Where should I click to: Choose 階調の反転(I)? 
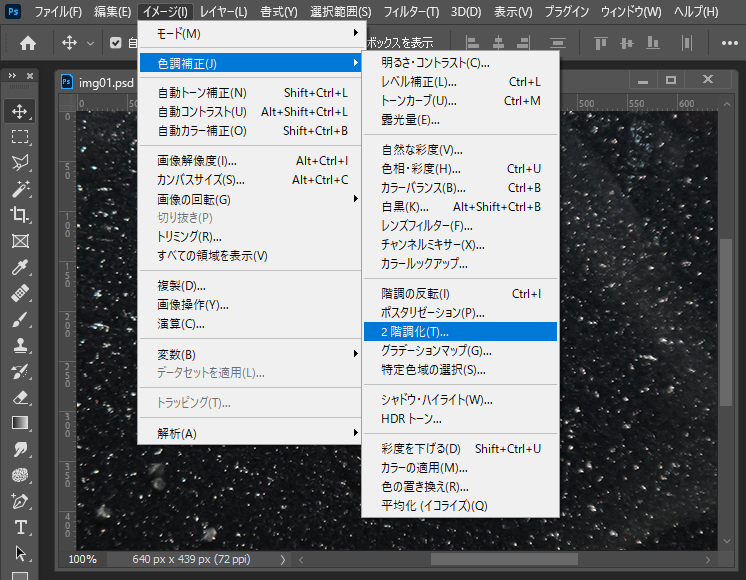coord(460,294)
